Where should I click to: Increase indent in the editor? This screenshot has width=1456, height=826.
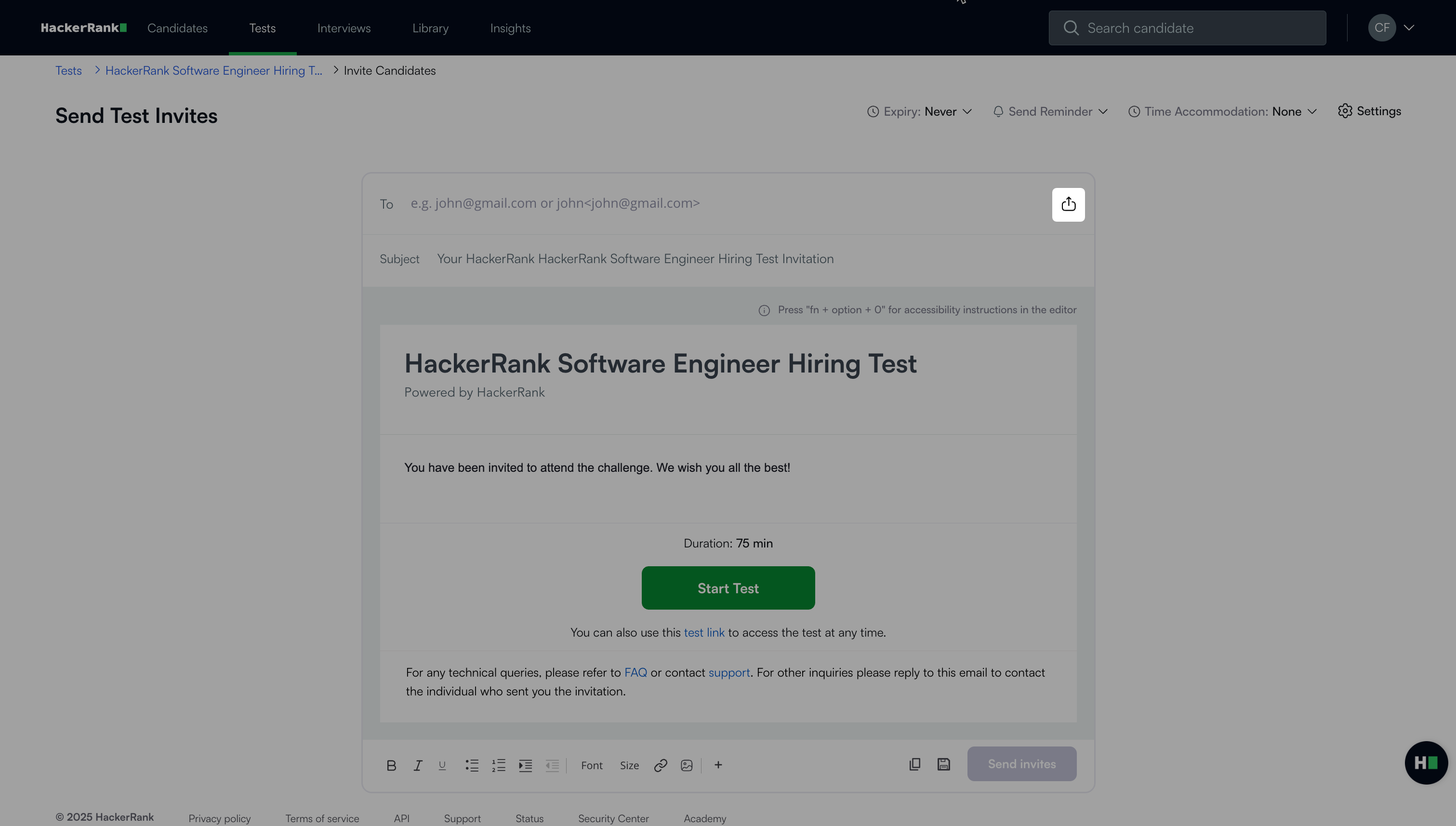525,765
